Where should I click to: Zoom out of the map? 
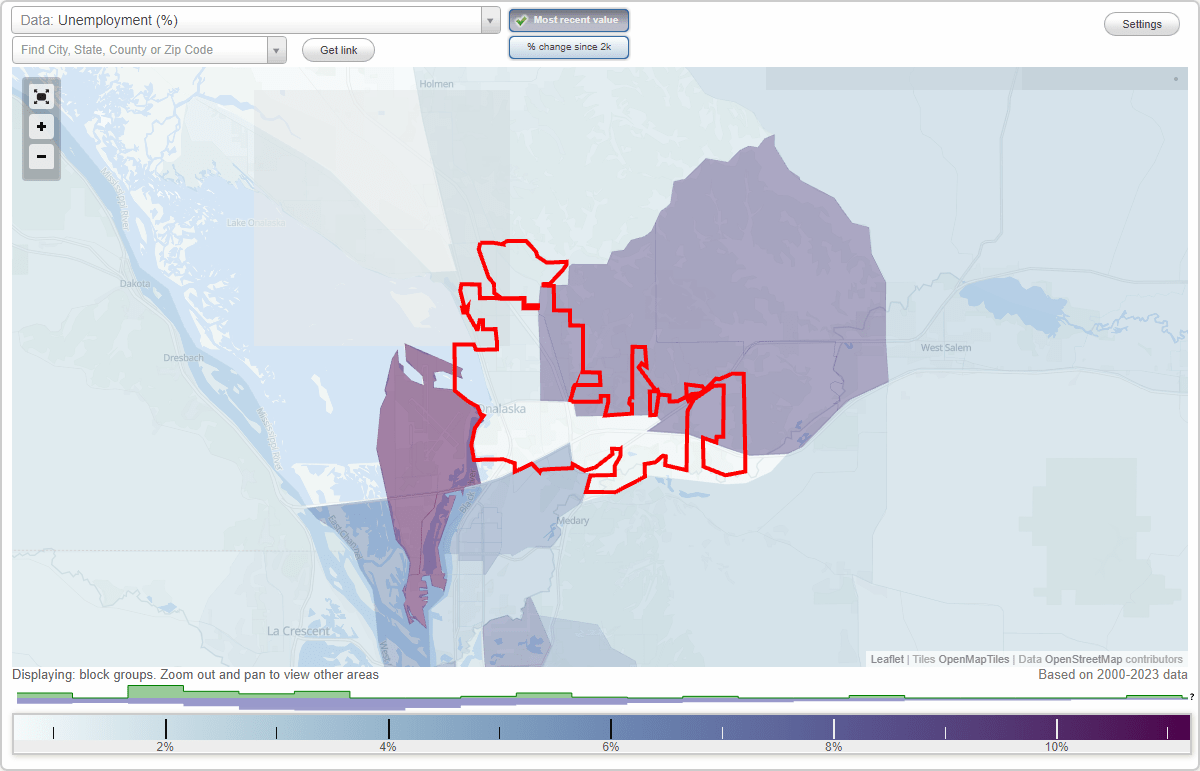pyautogui.click(x=41, y=156)
